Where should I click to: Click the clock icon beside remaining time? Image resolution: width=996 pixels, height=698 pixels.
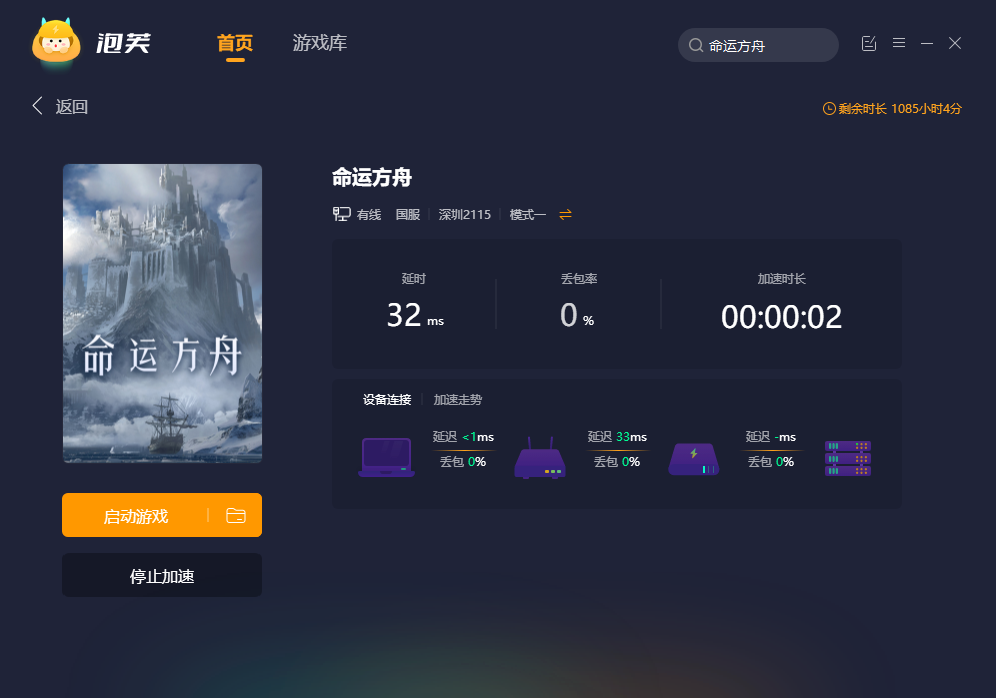pos(829,109)
